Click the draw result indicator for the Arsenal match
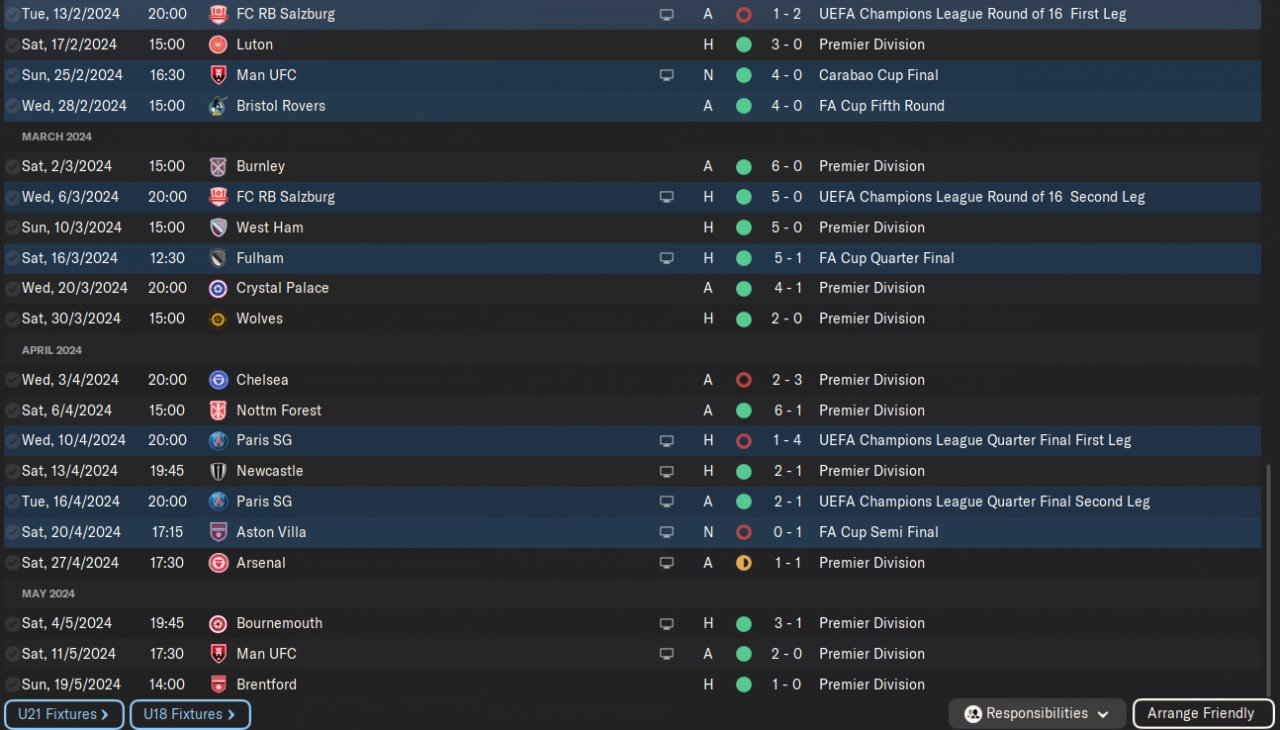The image size is (1280, 730). pyautogui.click(x=743, y=563)
